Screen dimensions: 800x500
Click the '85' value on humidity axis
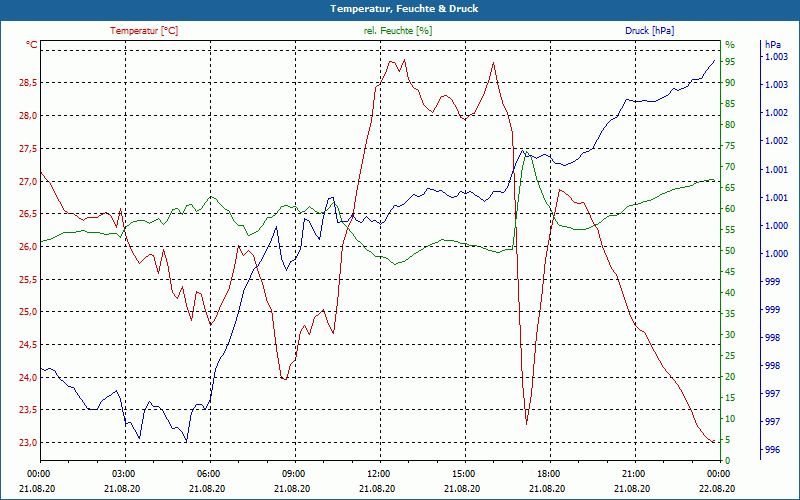click(730, 104)
